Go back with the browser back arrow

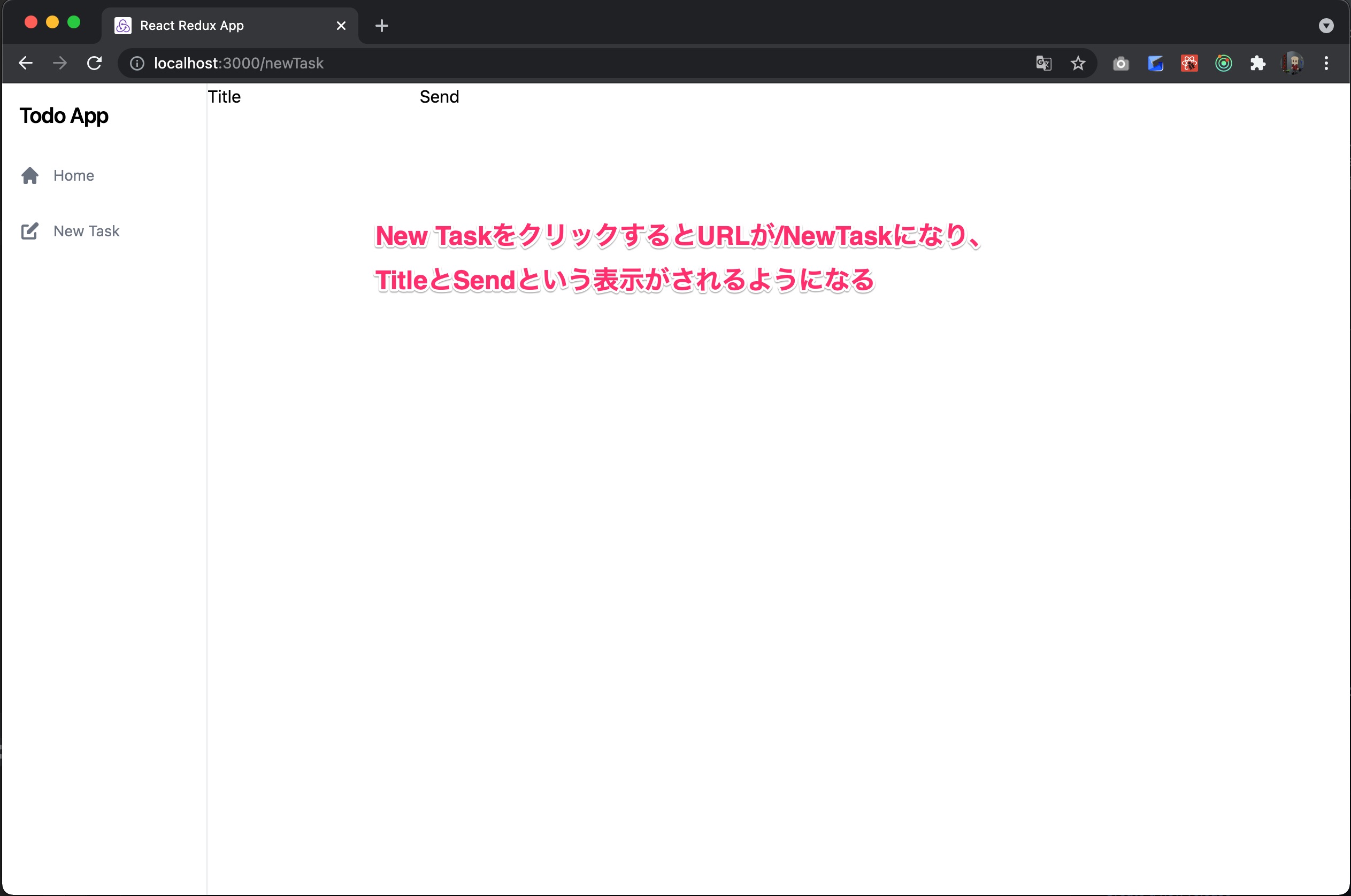pyautogui.click(x=26, y=63)
